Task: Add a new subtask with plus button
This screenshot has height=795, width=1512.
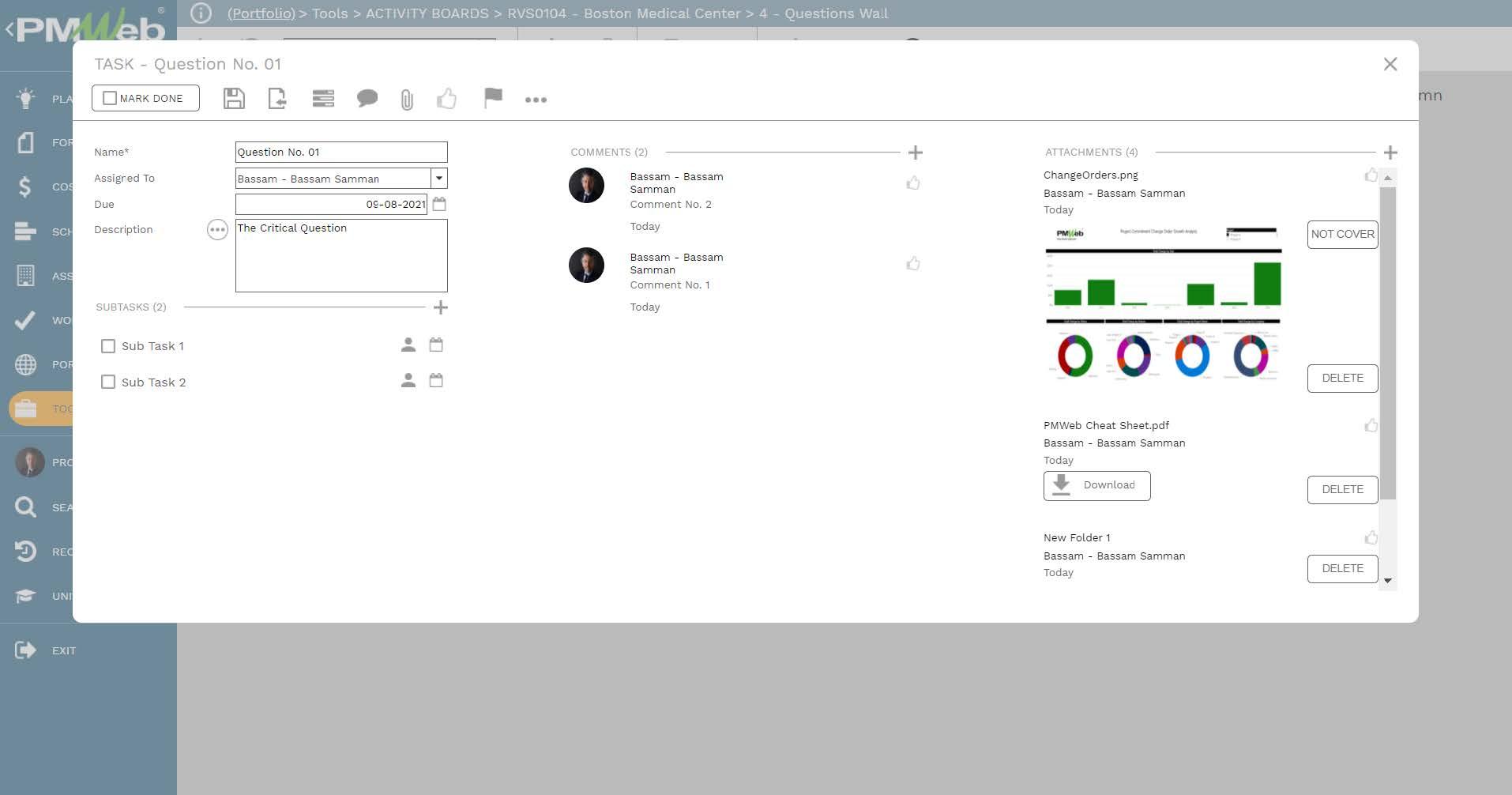Action: [x=441, y=307]
